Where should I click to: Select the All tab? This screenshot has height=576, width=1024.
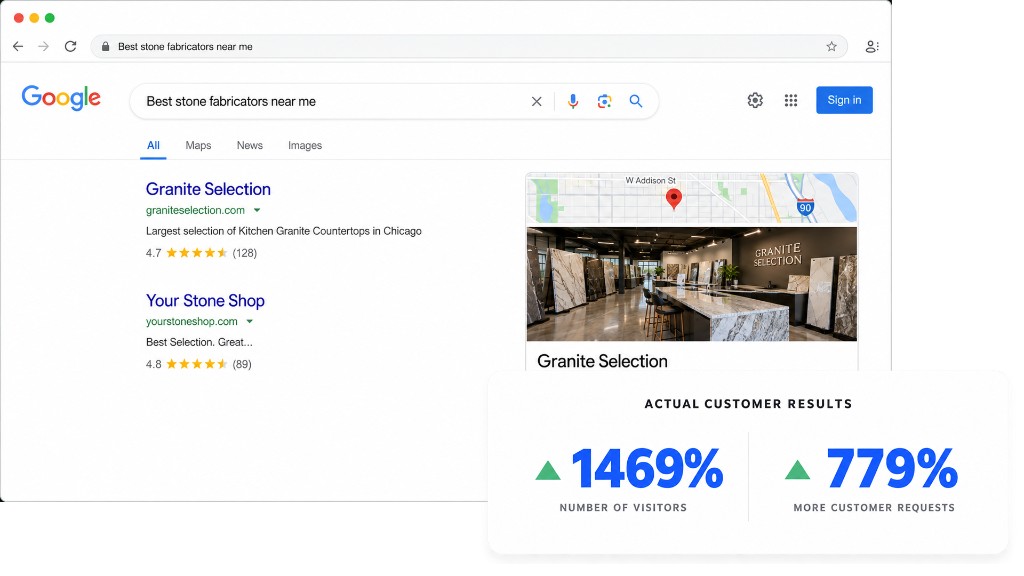(x=153, y=146)
